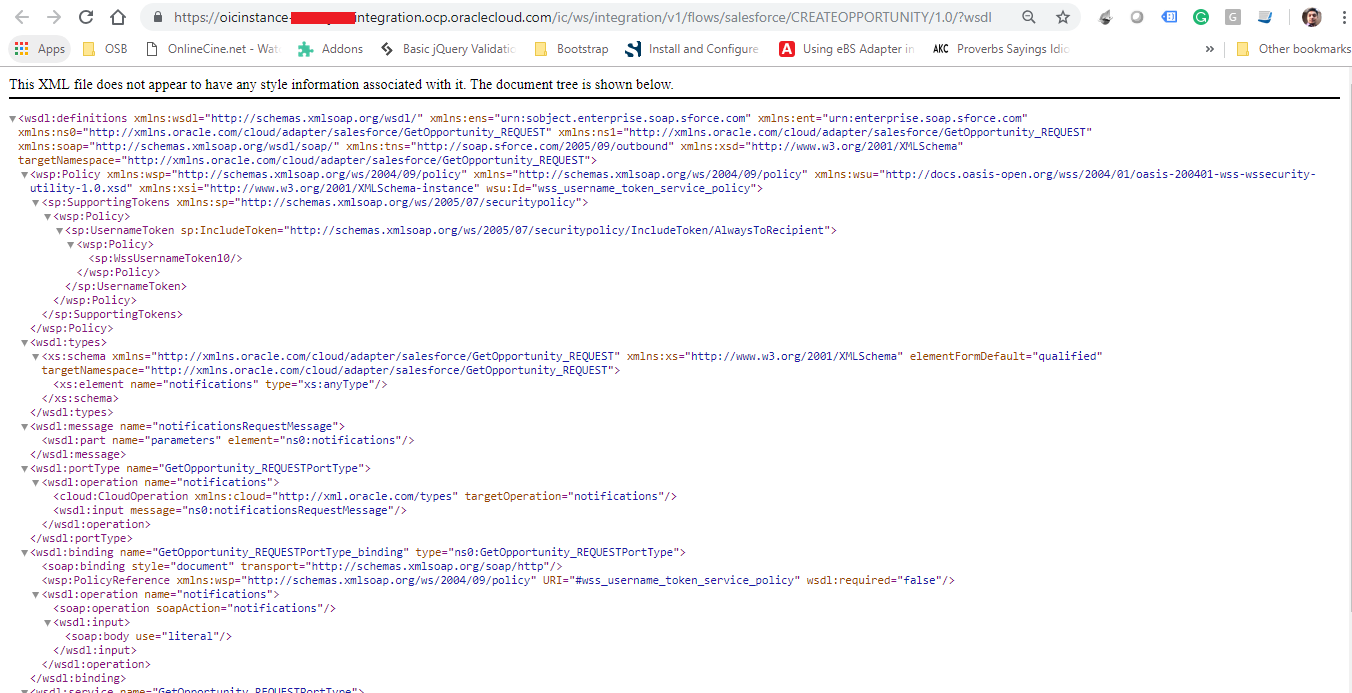
Task: Click the soap:body use="literal" line
Action: (x=149, y=636)
